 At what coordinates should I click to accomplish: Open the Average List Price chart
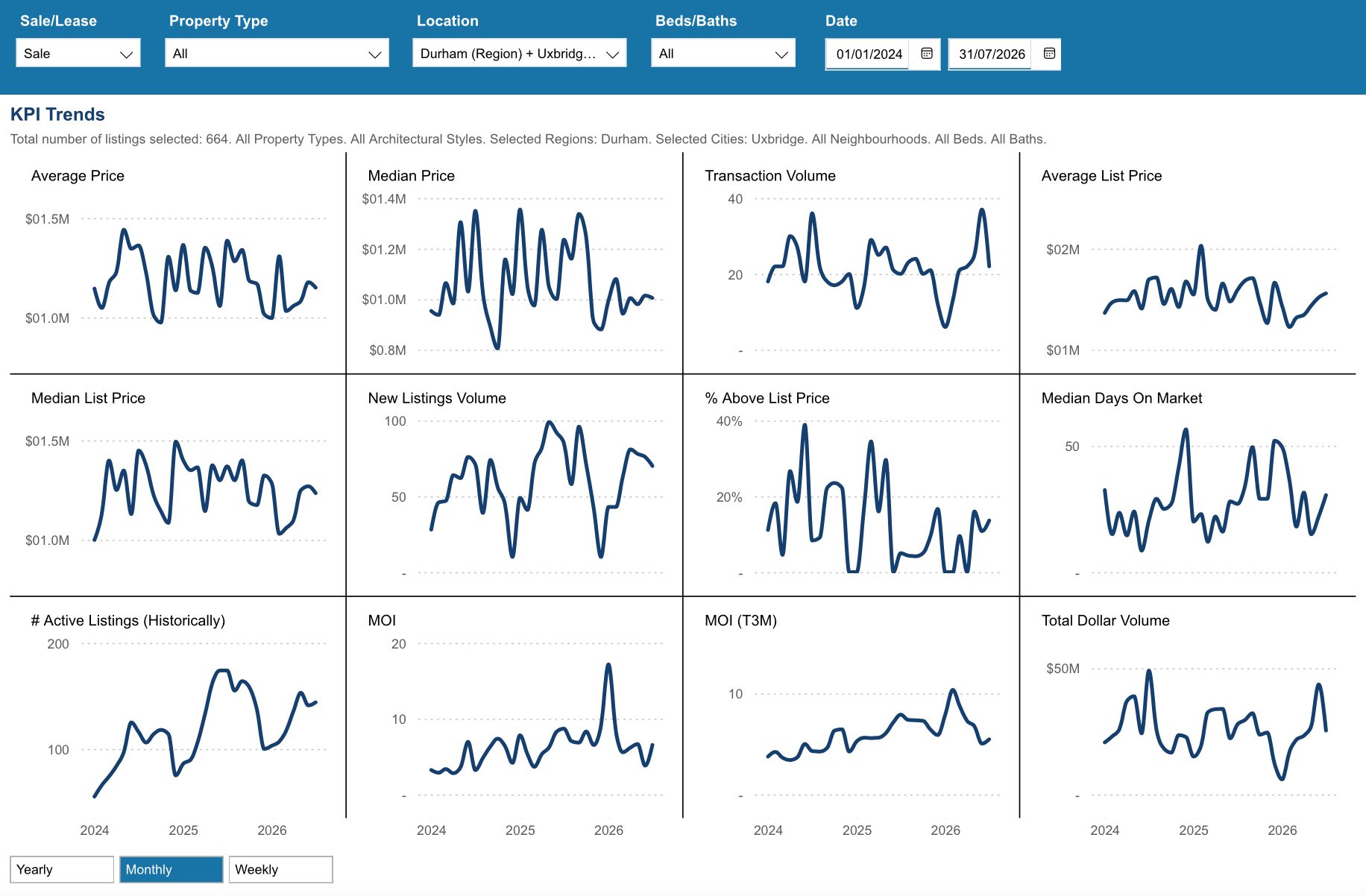1188,263
